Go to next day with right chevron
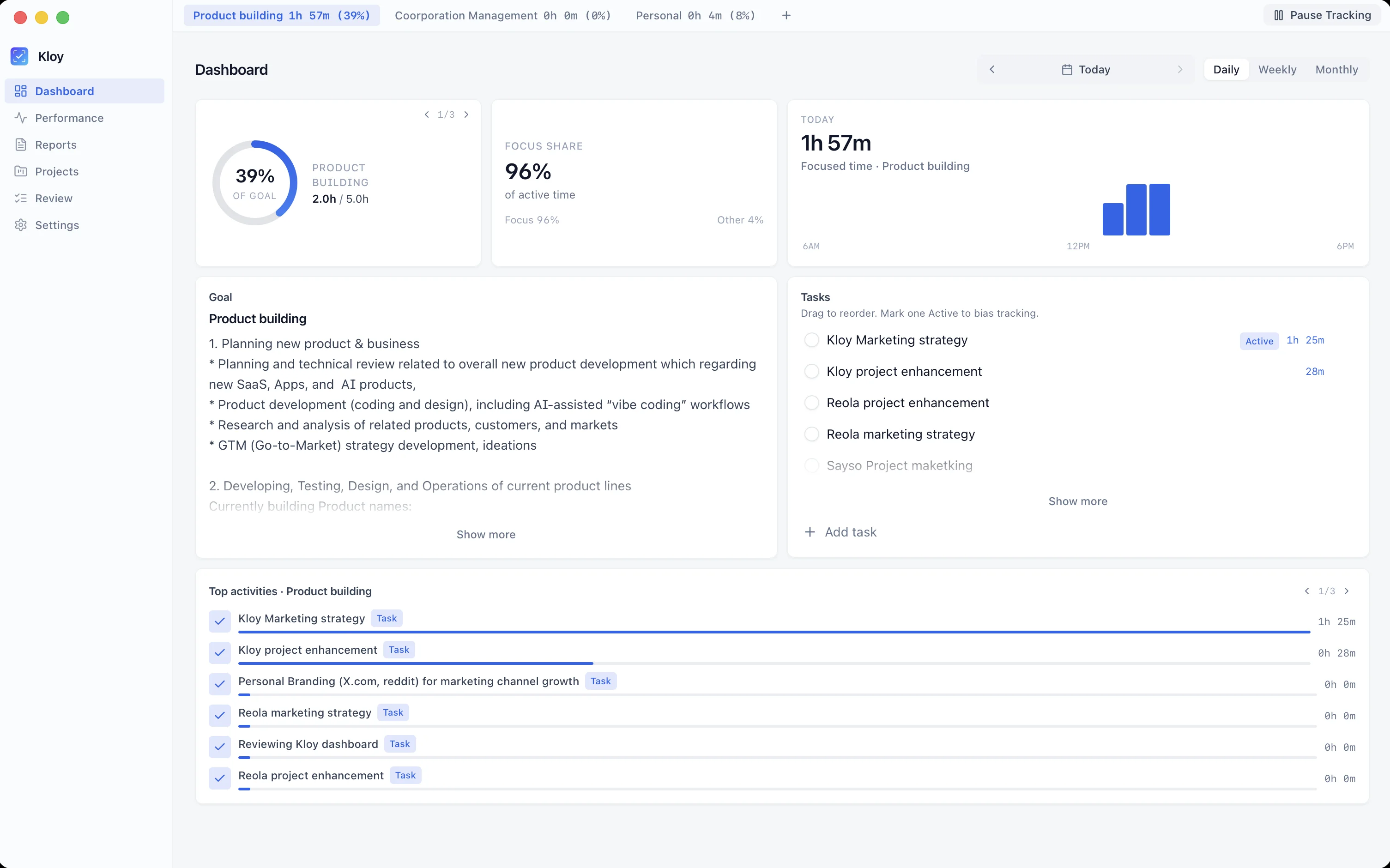Viewport: 1390px width, 868px height. [1180, 69]
